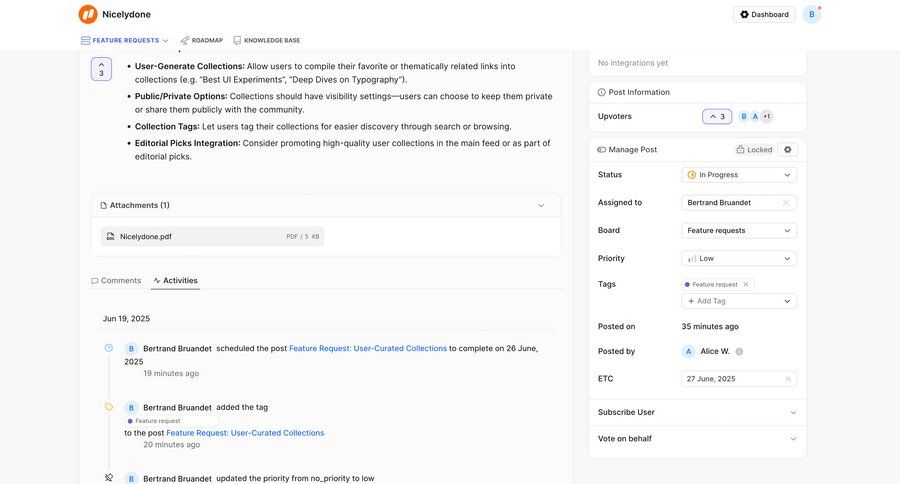This screenshot has height=484, width=900.
Task: Click Bertrand Bruandet avatar in added-tag activity
Action: tap(131, 408)
